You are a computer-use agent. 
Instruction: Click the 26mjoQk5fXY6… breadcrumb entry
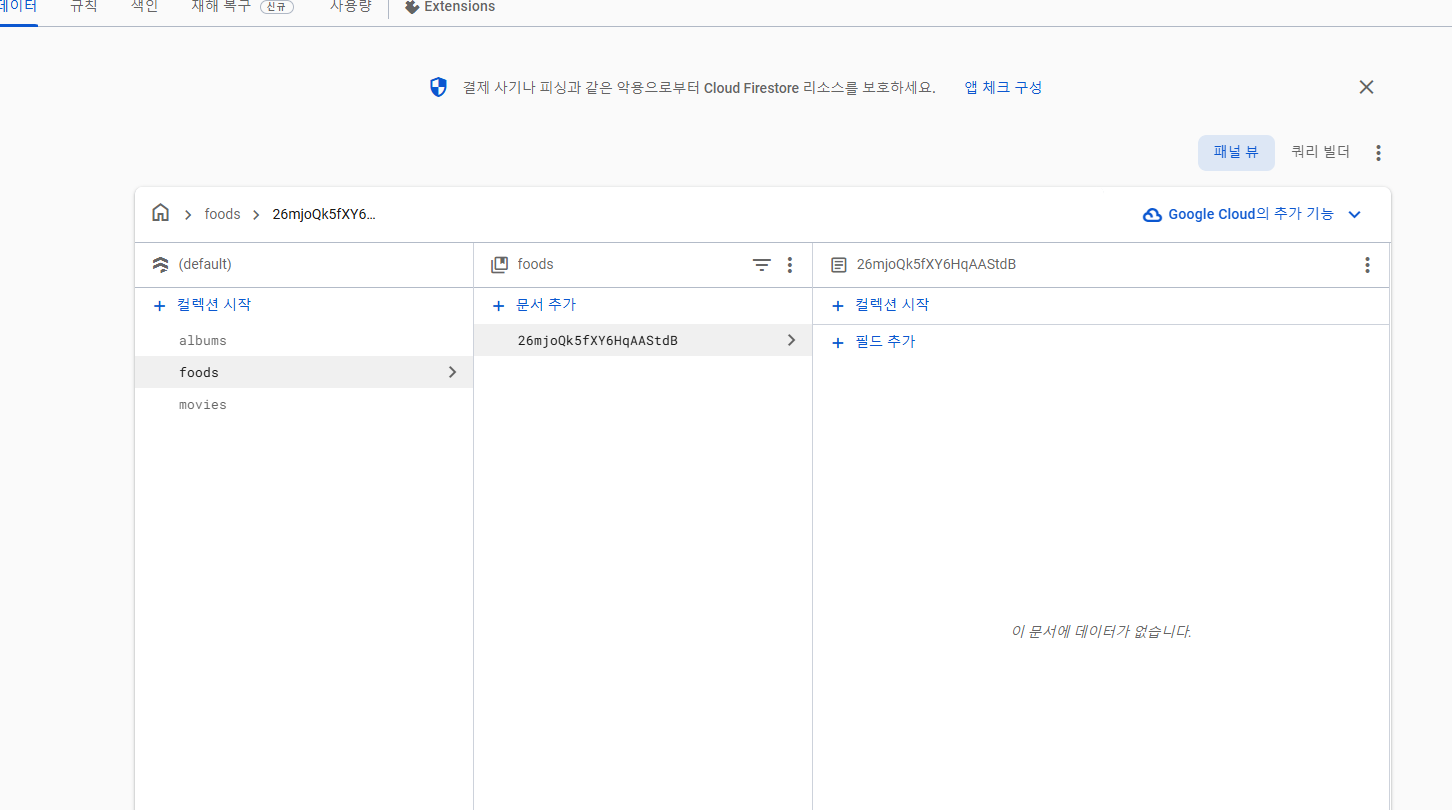tap(324, 214)
